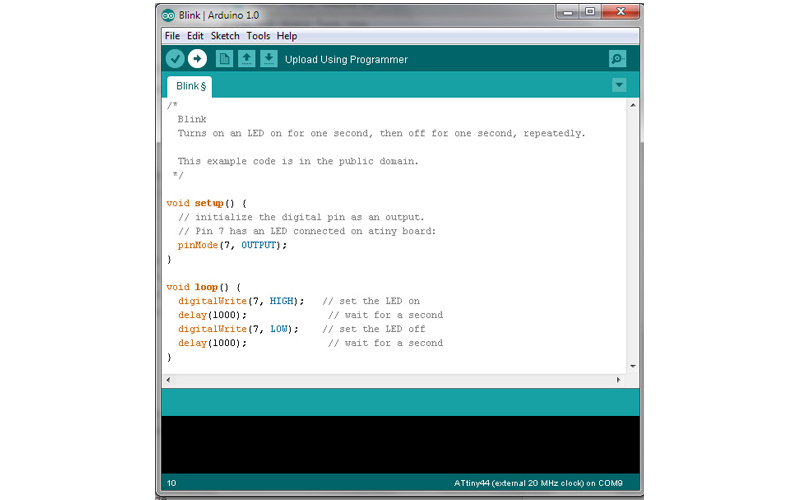Click the horizontal scrollbar left arrow
This screenshot has height=500, width=800.
tap(168, 380)
